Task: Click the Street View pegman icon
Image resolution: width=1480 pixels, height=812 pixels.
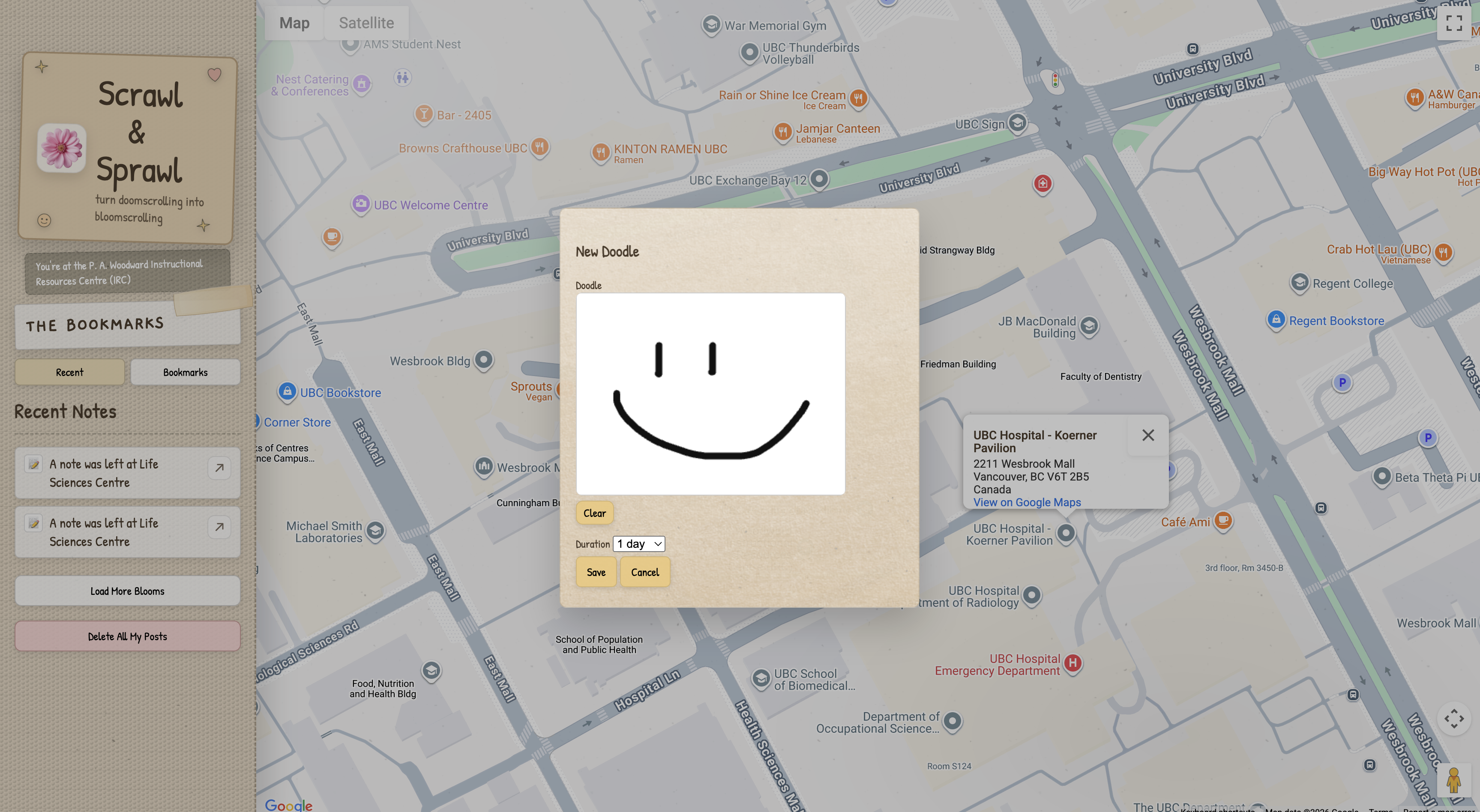Action: click(x=1453, y=781)
